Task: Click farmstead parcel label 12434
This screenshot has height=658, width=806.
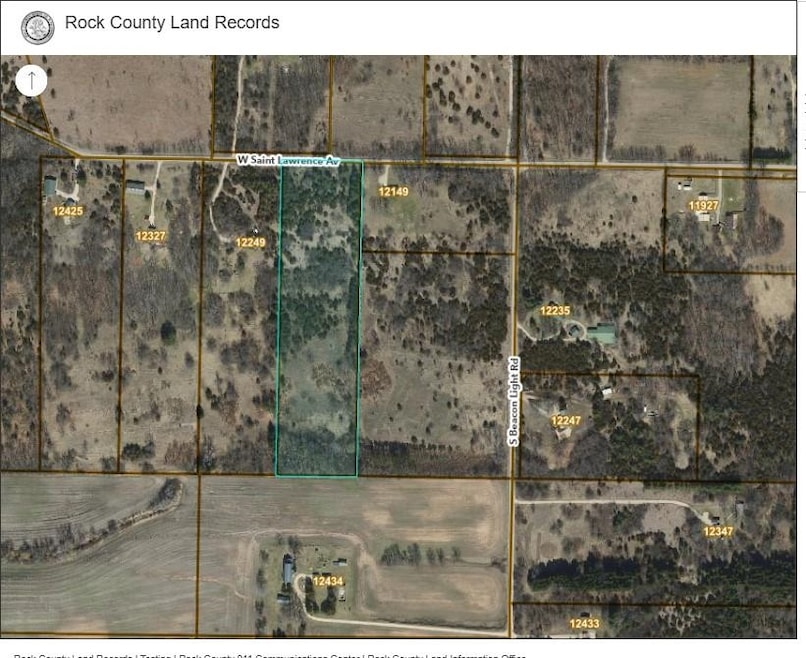Action: click(328, 581)
